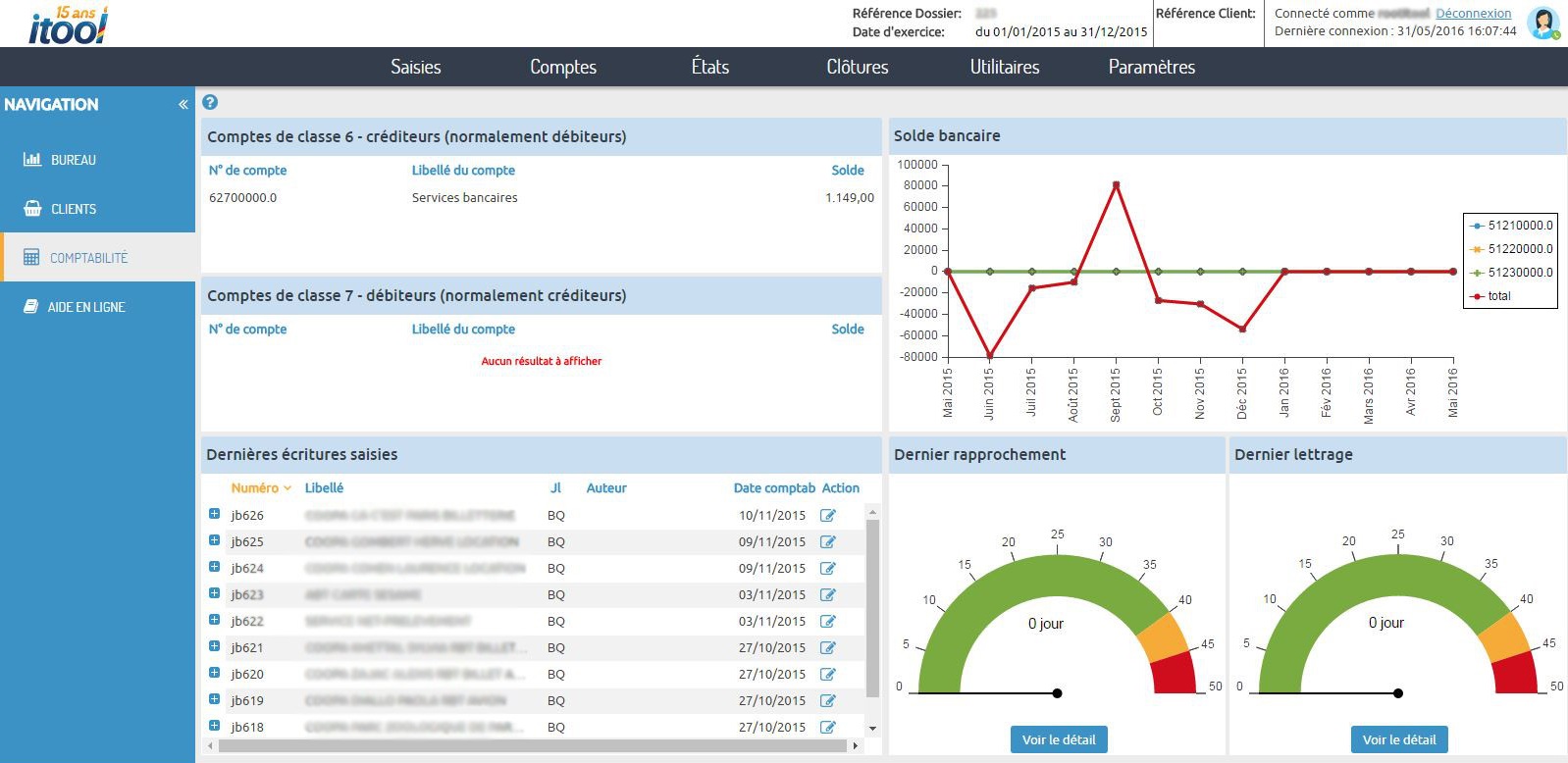This screenshot has height=763, width=1568.
Task: Click edit icon for entry jb620
Action: tap(828, 675)
